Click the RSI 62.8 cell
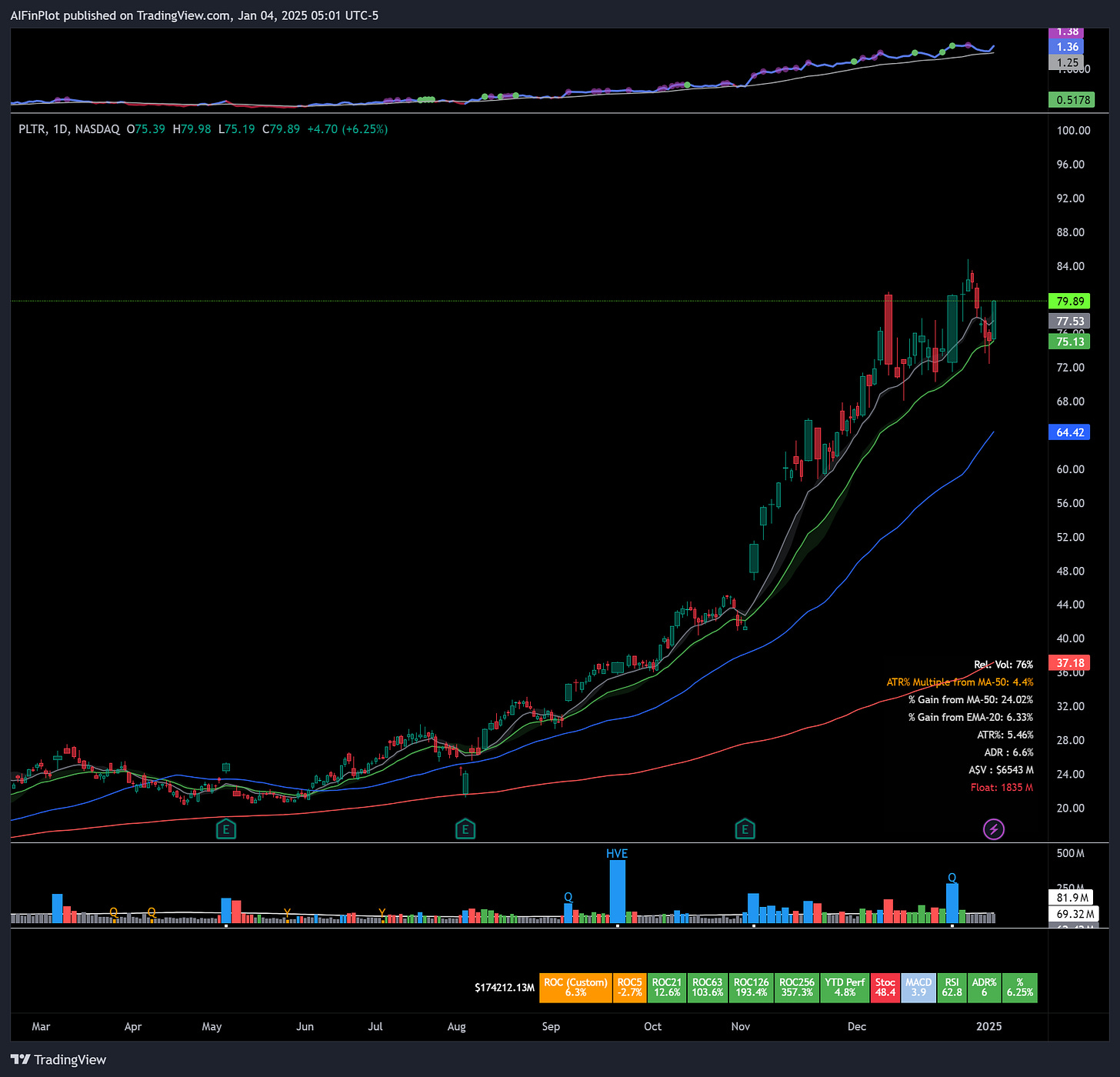1120x1077 pixels. click(x=952, y=988)
